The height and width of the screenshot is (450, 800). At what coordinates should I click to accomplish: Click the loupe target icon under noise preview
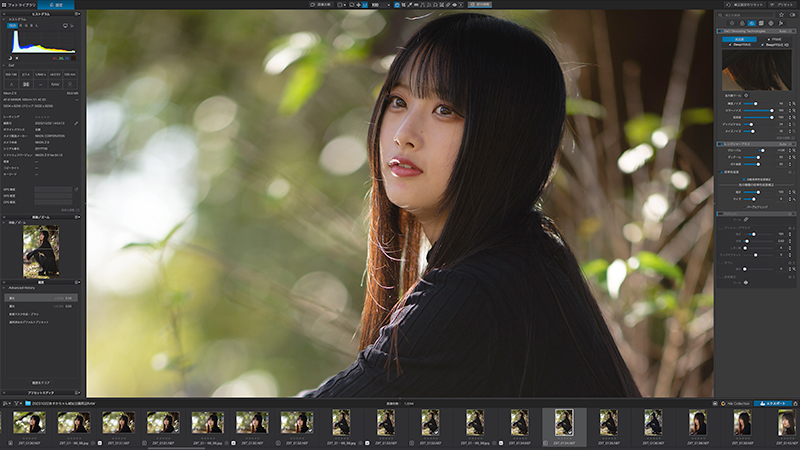(746, 95)
